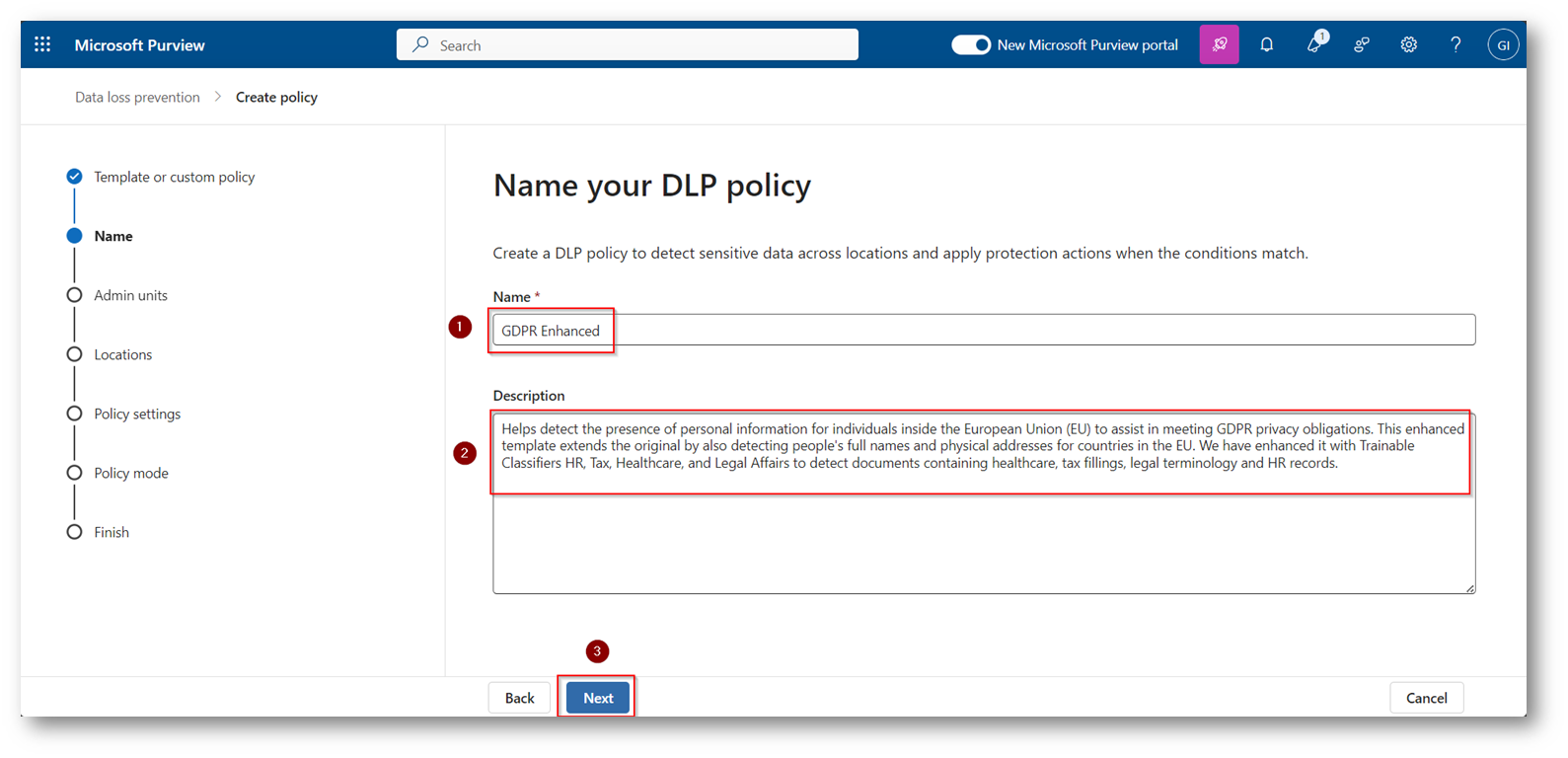The image size is (1568, 758).
Task: Return to Template or custom policy step
Action: [x=174, y=177]
